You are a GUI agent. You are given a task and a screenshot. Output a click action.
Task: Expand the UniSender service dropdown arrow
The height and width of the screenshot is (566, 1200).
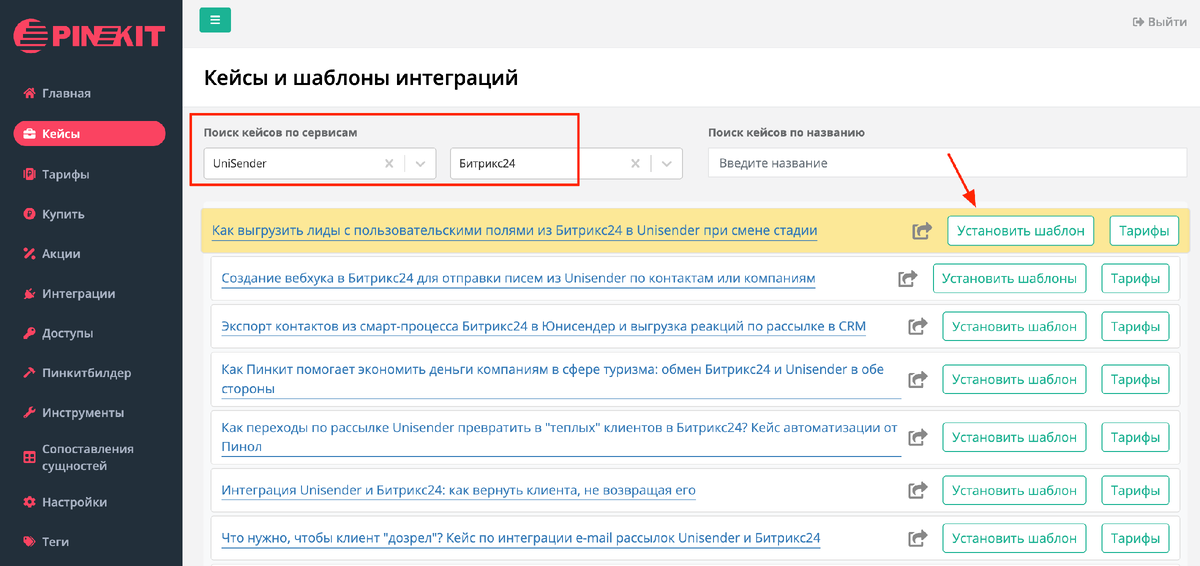point(421,163)
